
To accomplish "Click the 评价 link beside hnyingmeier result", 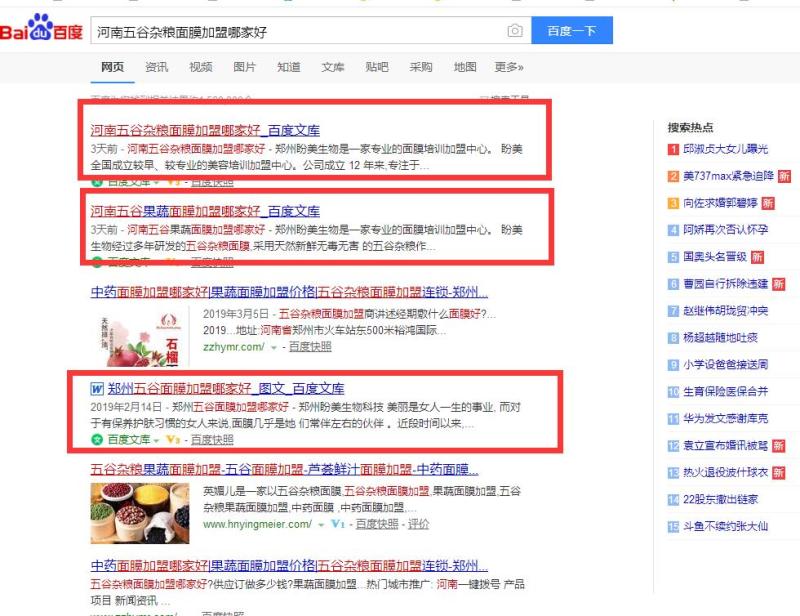I will point(418,523).
